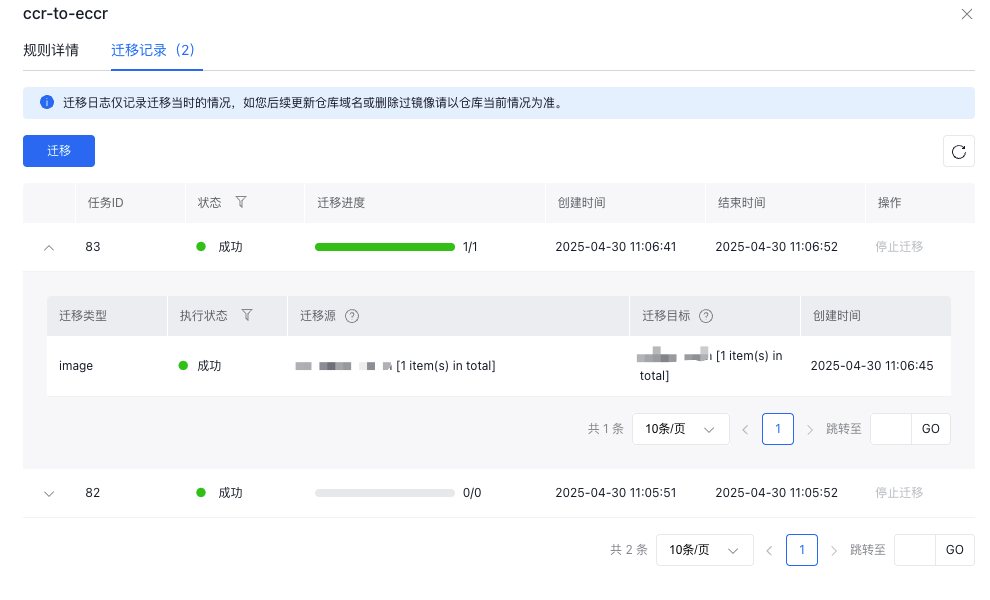Close the ccr-to-eccr panel

(x=966, y=14)
